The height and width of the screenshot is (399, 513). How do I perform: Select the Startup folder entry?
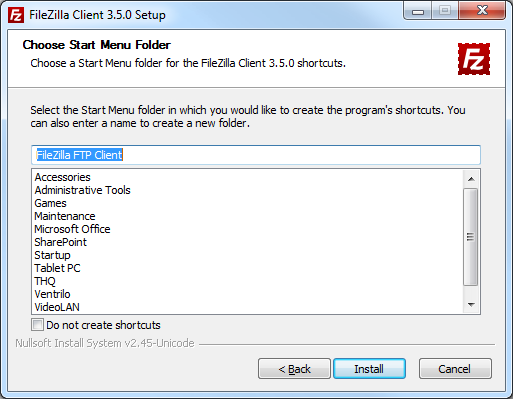click(x=52, y=255)
